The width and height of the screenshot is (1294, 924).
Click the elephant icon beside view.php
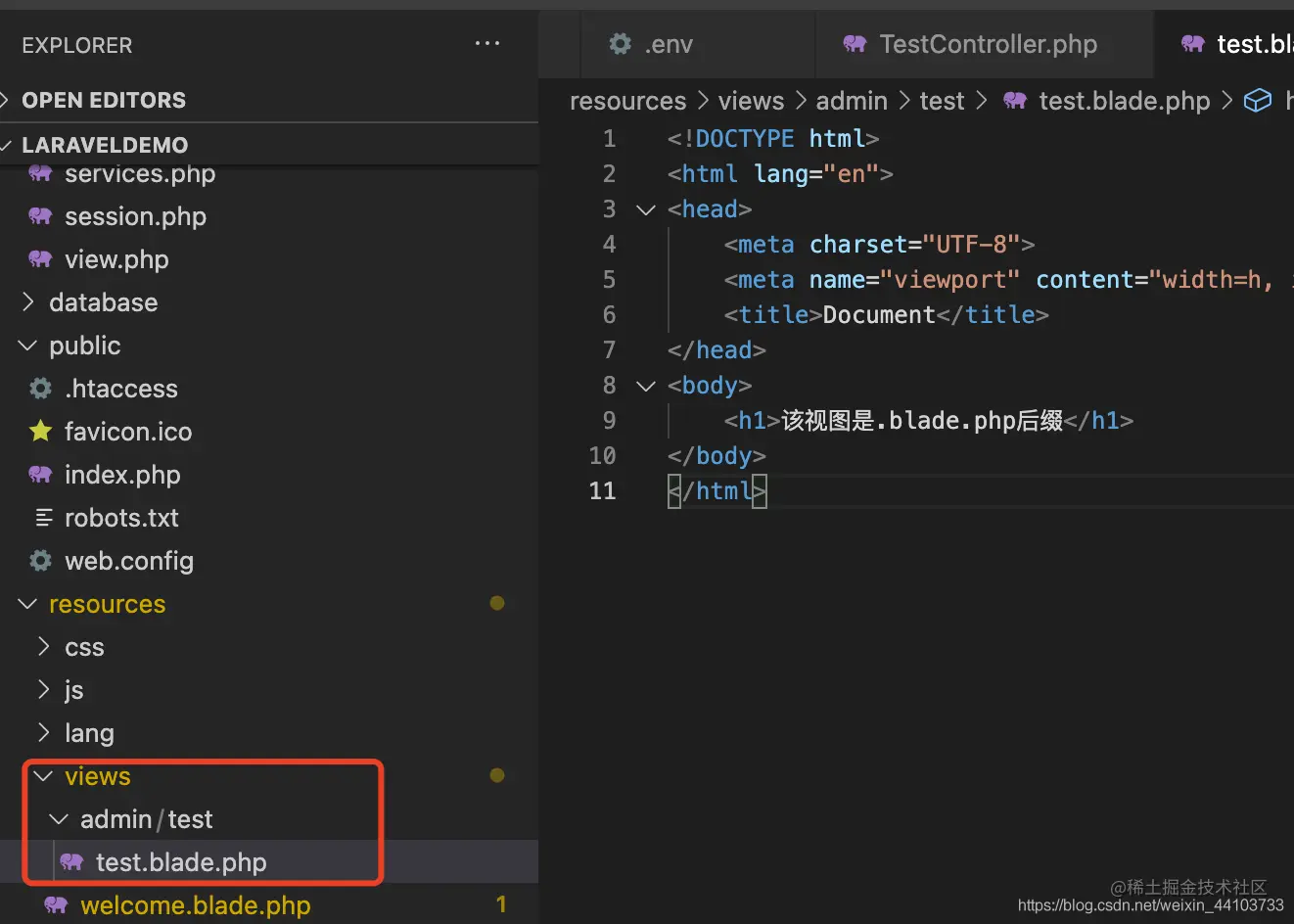click(x=40, y=259)
